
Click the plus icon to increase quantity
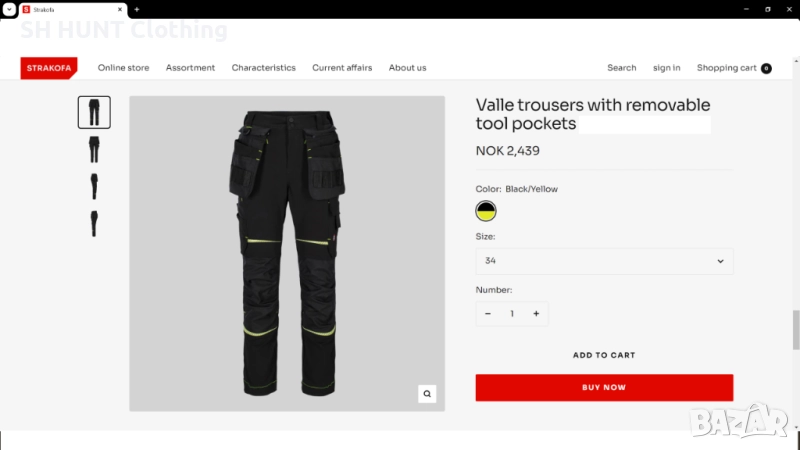tap(536, 314)
